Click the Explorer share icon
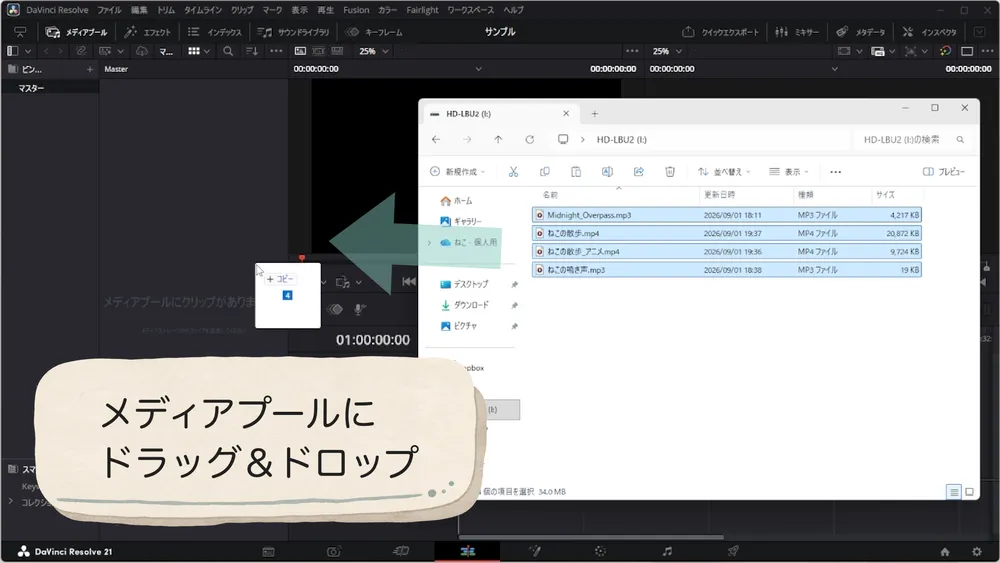1000x563 pixels. pos(638,172)
